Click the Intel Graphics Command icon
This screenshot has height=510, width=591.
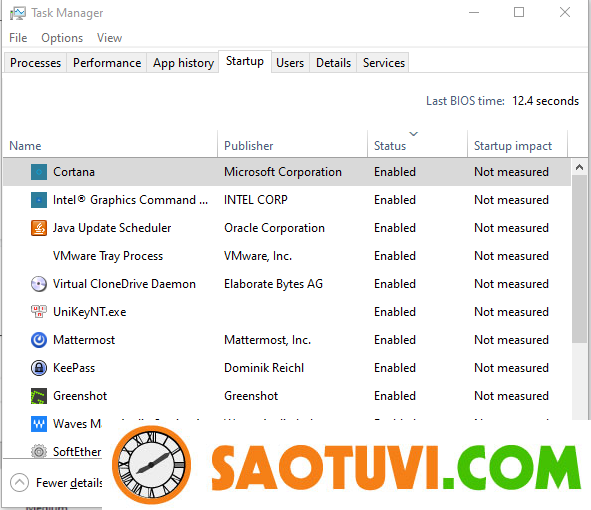pyautogui.click(x=39, y=200)
